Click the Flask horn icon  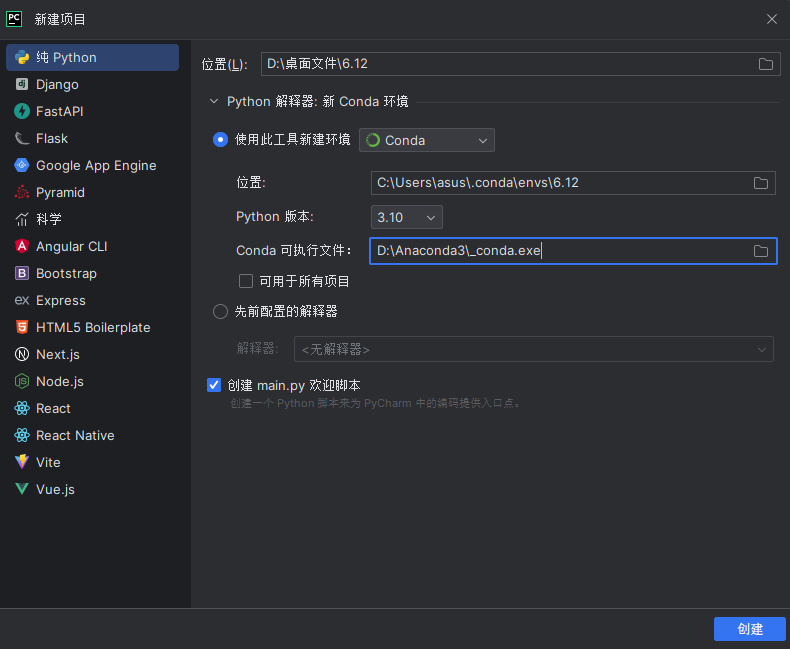pos(22,138)
